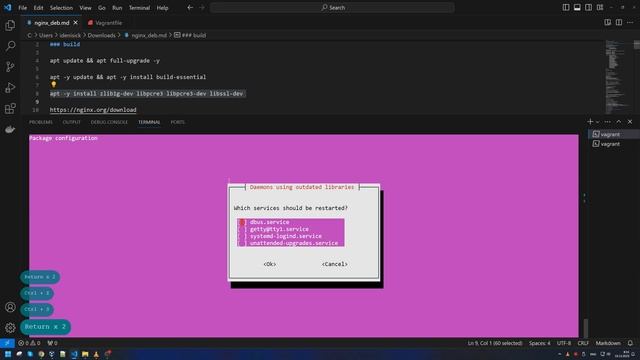The width and height of the screenshot is (640, 360).
Task: Open the Help menu
Action: 162,8
